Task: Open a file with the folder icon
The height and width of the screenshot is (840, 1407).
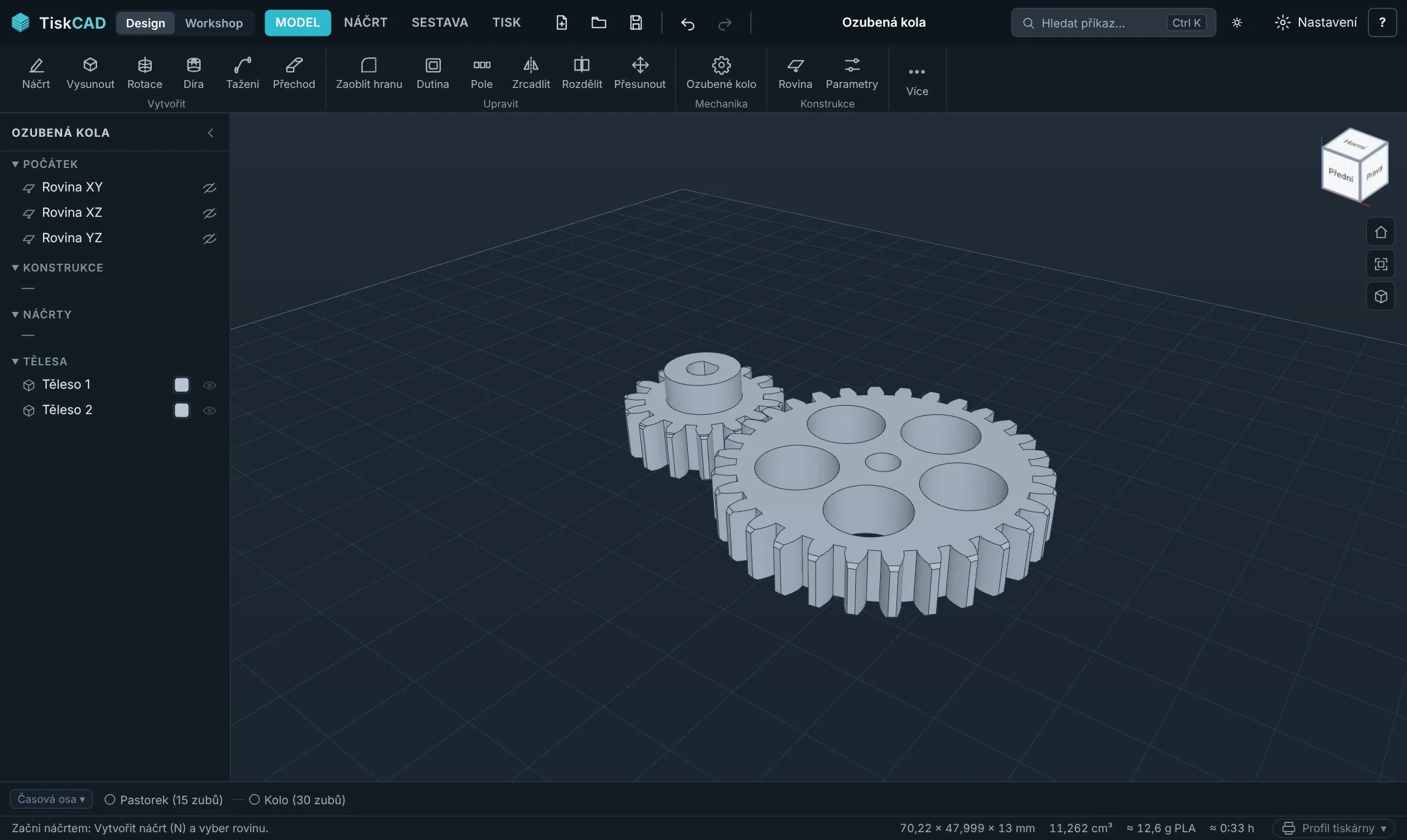Action: coord(599,23)
